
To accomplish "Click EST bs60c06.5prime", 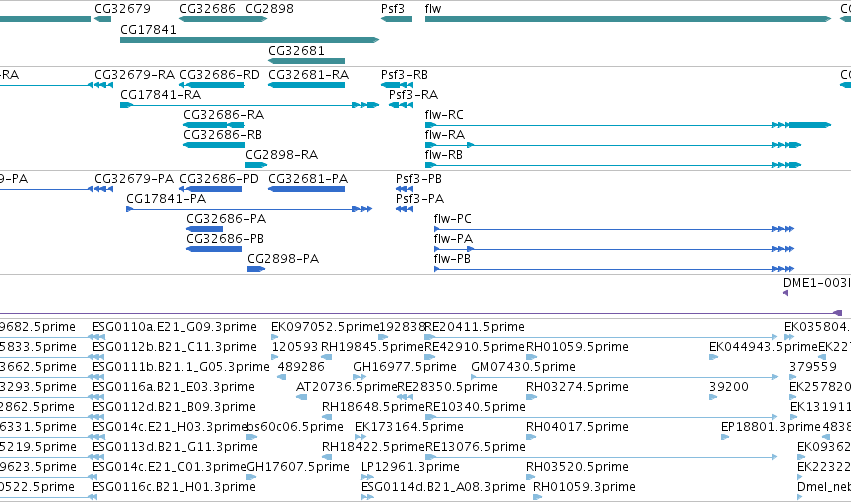I will [295, 427].
